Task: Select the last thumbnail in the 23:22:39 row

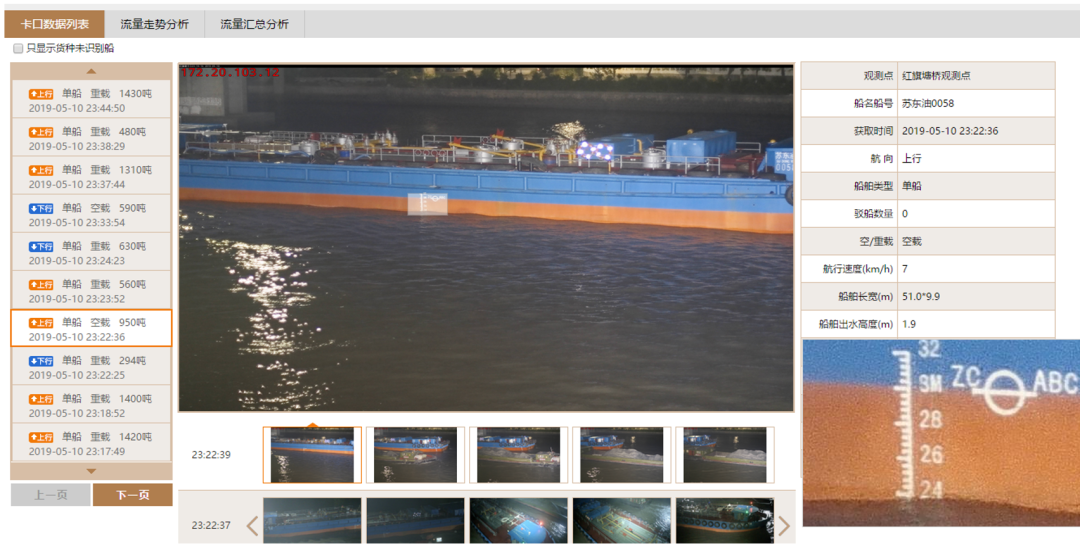Action: [725, 455]
